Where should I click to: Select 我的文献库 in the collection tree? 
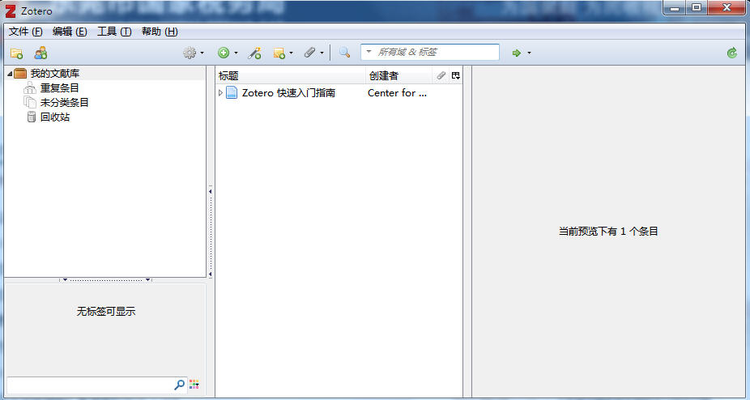pyautogui.click(x=55, y=74)
